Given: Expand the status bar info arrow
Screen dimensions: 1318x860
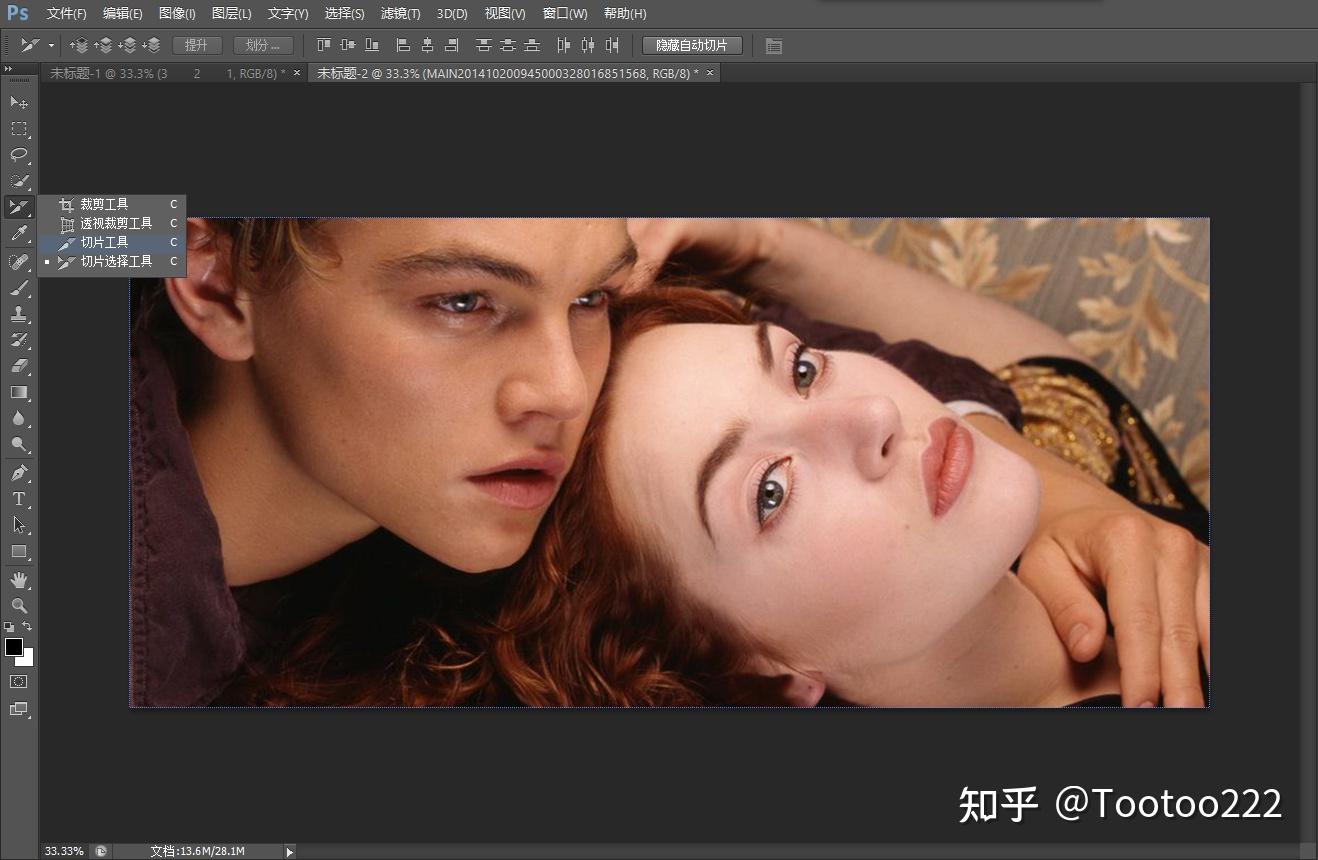Looking at the screenshot, I should coord(290,851).
